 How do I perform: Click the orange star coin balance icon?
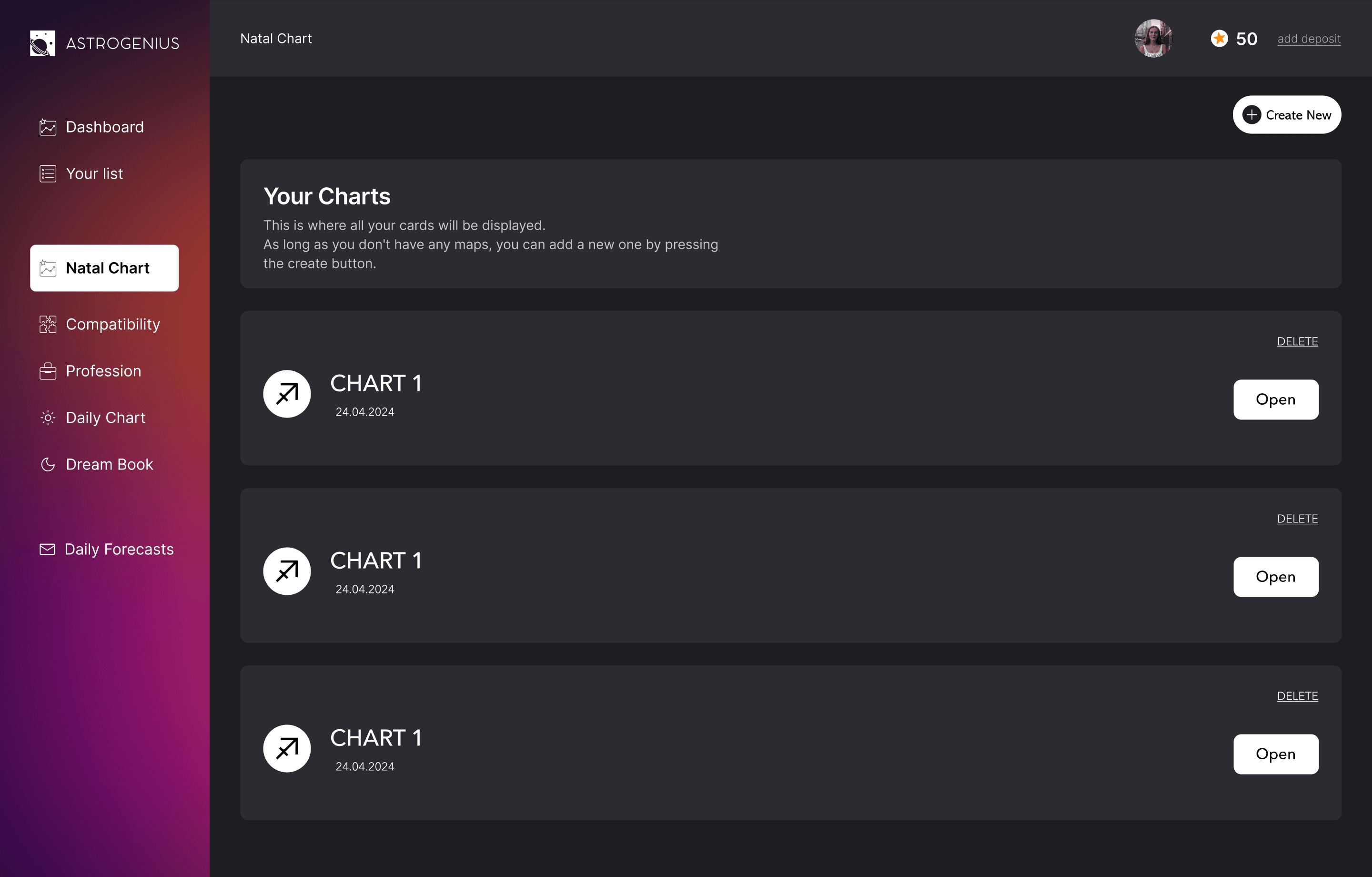click(1219, 39)
